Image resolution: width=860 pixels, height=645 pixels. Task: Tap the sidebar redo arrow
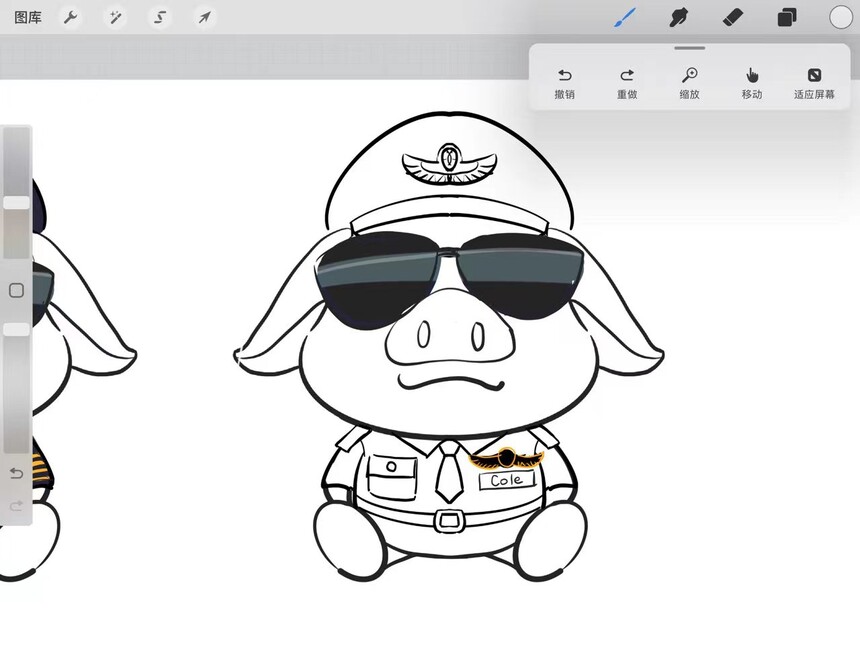(x=16, y=505)
